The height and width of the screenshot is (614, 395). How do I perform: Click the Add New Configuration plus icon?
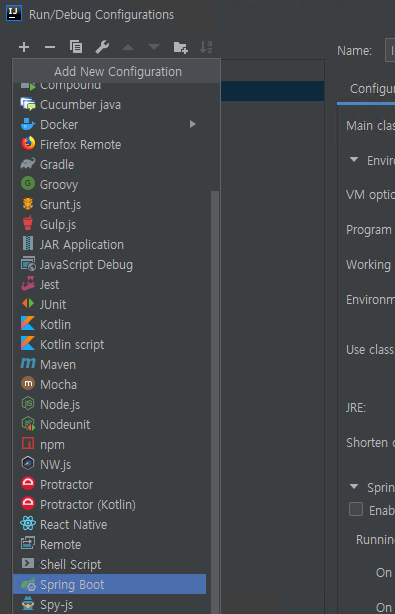click(24, 47)
